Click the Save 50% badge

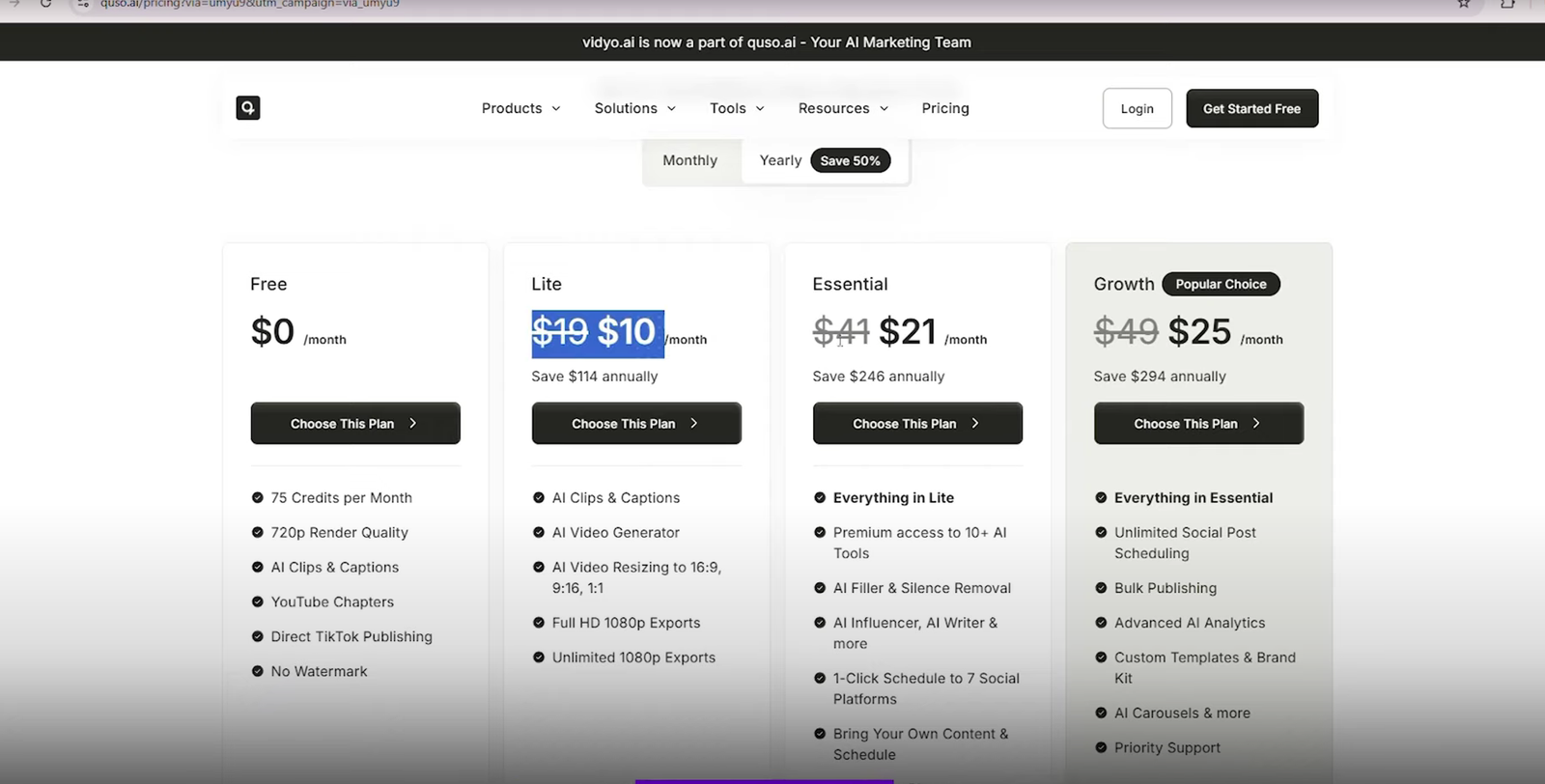tap(850, 160)
